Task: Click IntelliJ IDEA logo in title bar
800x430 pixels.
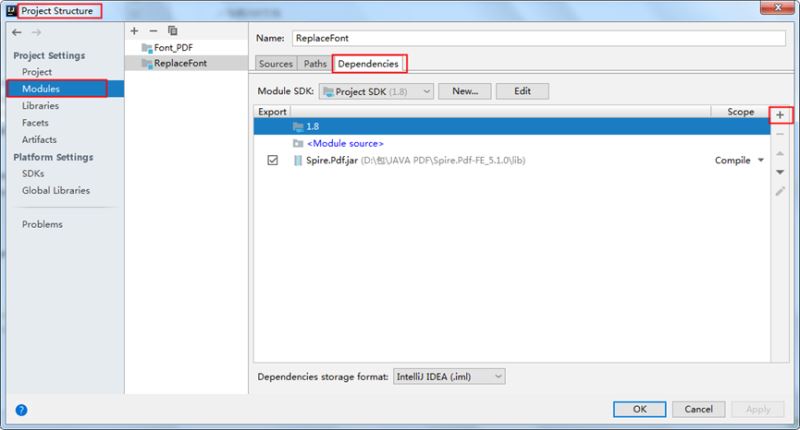Action: [11, 11]
